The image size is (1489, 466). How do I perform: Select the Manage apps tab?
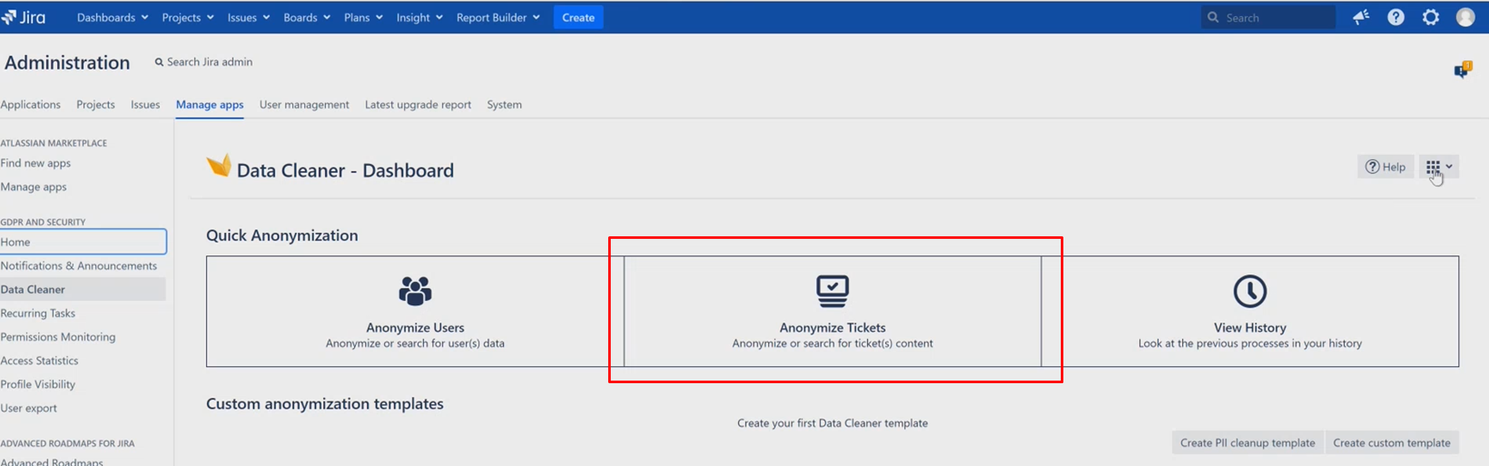(x=210, y=104)
